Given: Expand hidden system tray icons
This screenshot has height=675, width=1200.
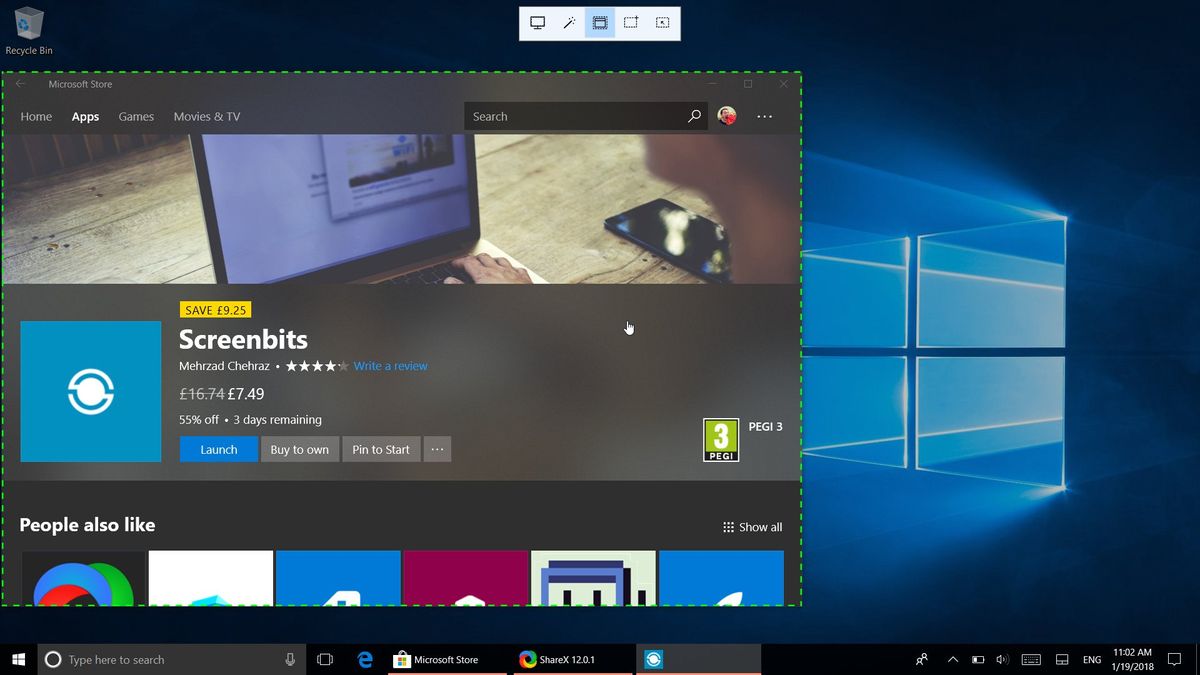Looking at the screenshot, I should [953, 659].
